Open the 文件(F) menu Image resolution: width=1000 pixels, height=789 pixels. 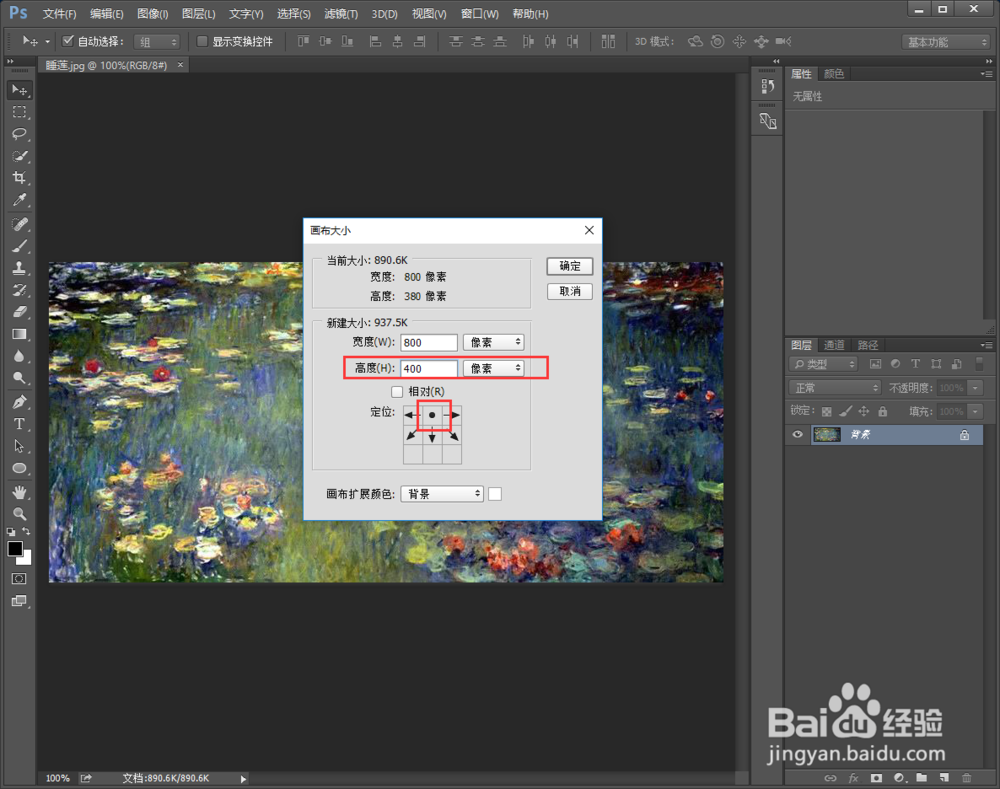(x=59, y=14)
